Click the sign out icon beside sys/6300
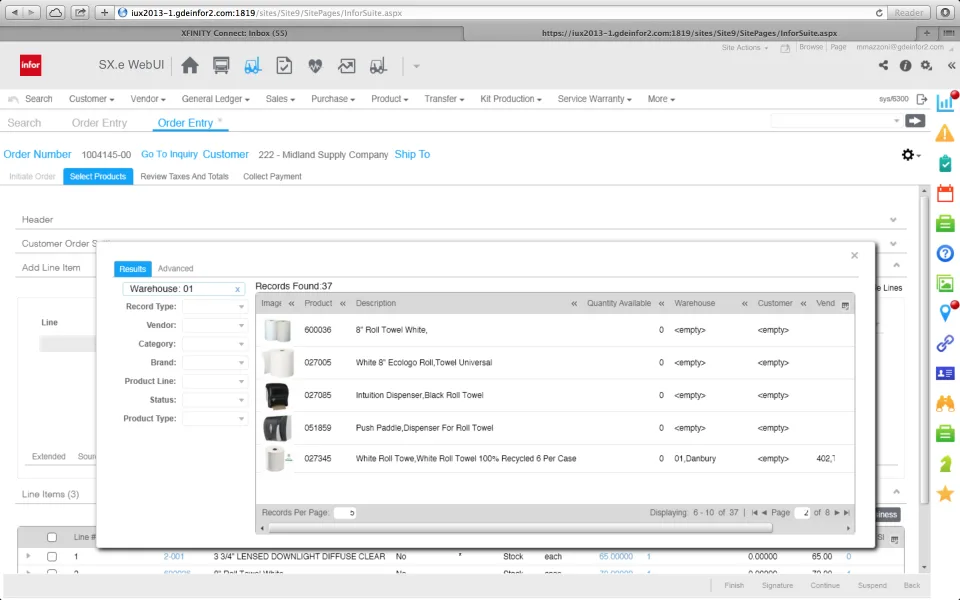960x600 pixels. (922, 99)
